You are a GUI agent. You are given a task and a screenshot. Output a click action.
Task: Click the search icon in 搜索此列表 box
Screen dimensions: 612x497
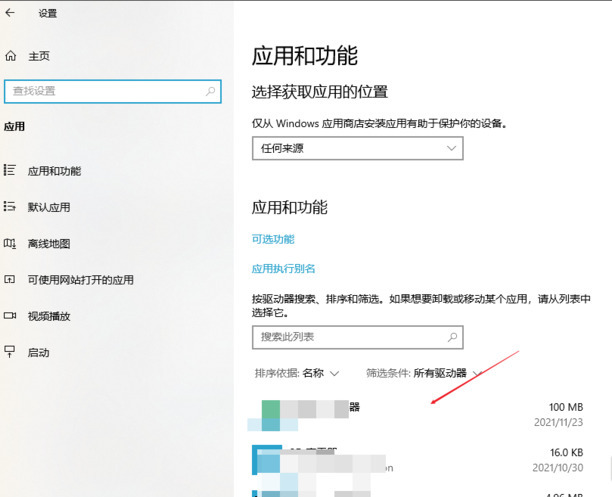(x=452, y=337)
